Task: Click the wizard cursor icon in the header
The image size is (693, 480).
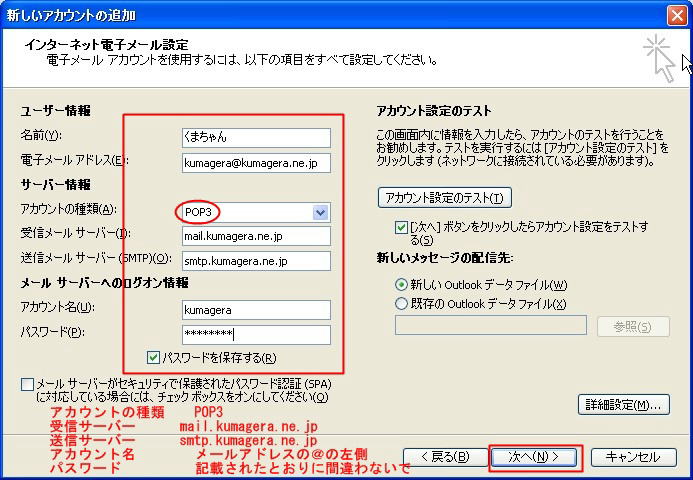Action: [x=659, y=59]
